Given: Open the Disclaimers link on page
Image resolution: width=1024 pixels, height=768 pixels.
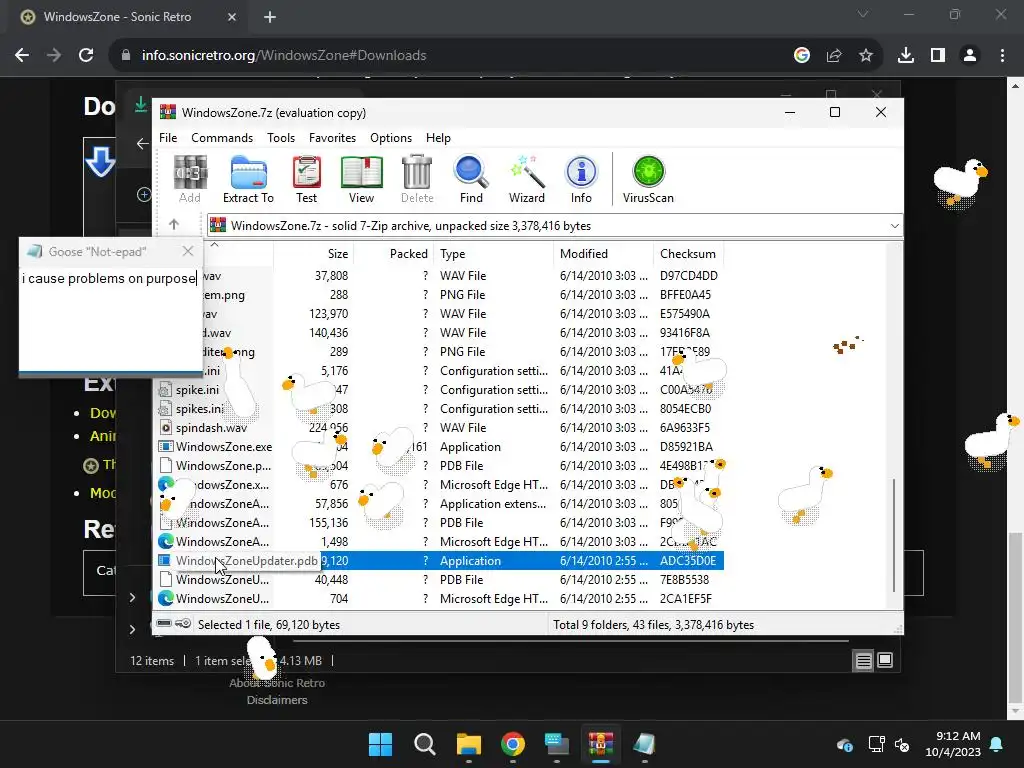Looking at the screenshot, I should pos(277,699).
